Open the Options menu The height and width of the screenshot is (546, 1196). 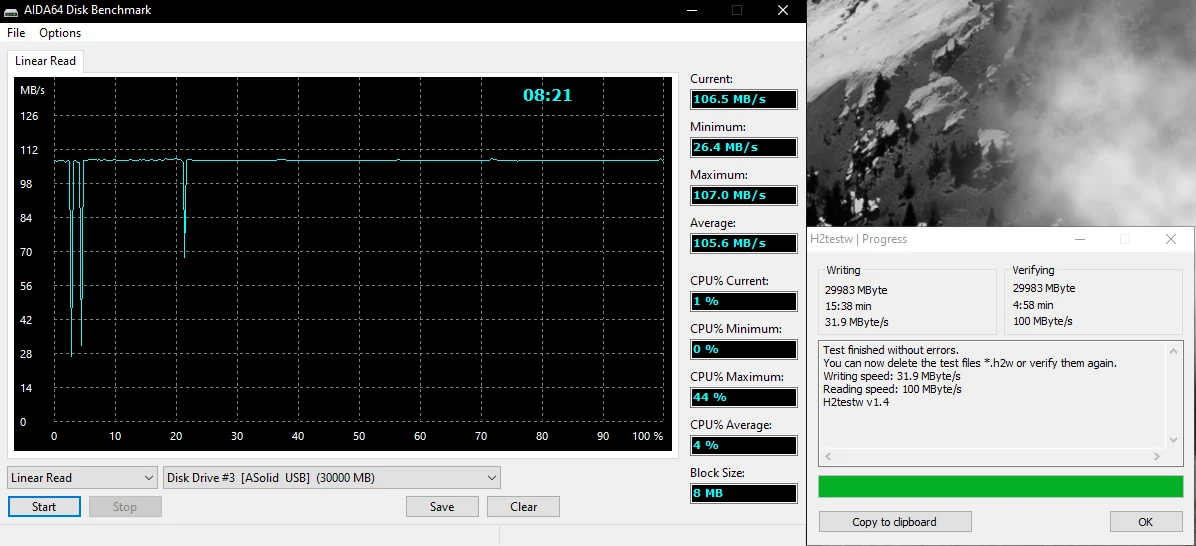[60, 33]
